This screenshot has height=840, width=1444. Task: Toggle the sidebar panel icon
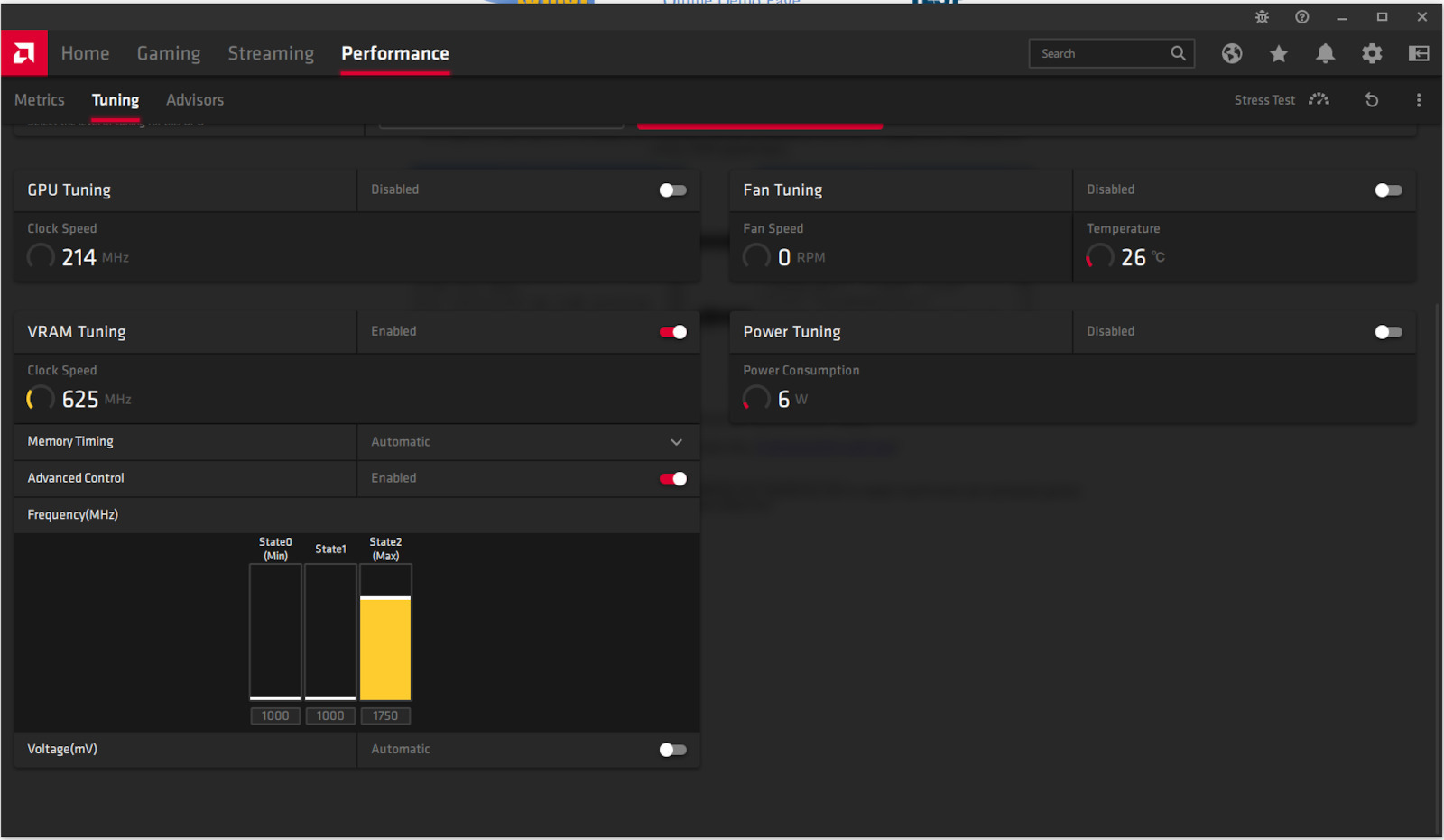click(x=1418, y=54)
